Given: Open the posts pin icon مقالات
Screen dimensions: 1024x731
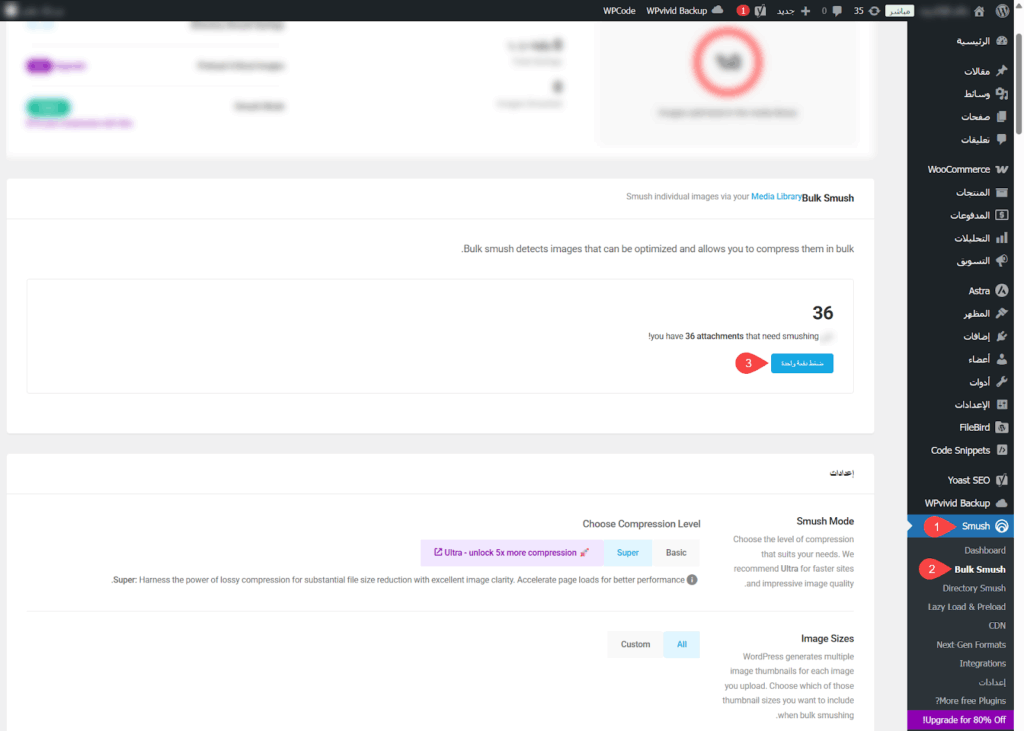Looking at the screenshot, I should point(1002,71).
